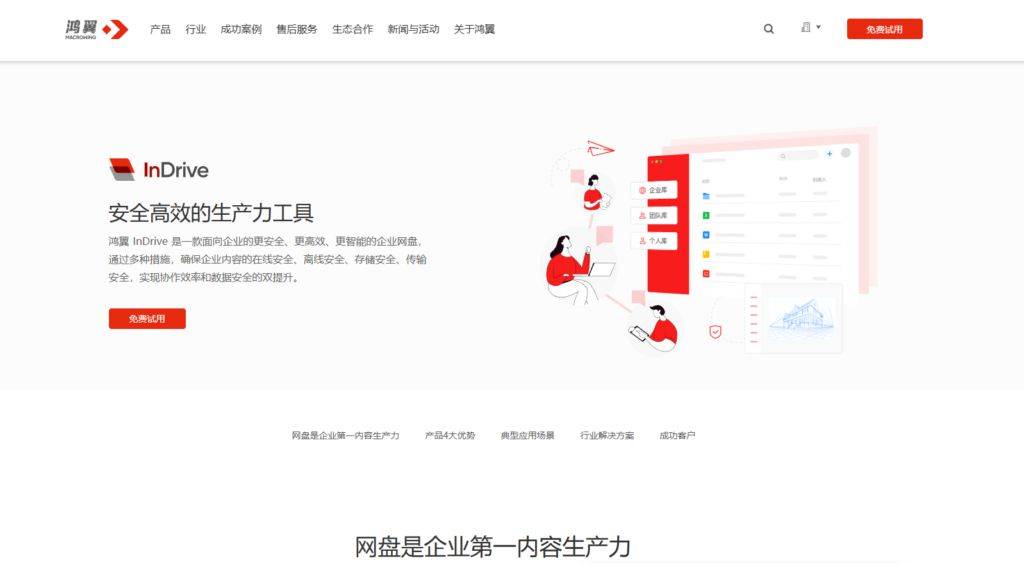This screenshot has height=563, width=1024.
Task: Click the red paper plane illustration icon
Action: pyautogui.click(x=599, y=149)
